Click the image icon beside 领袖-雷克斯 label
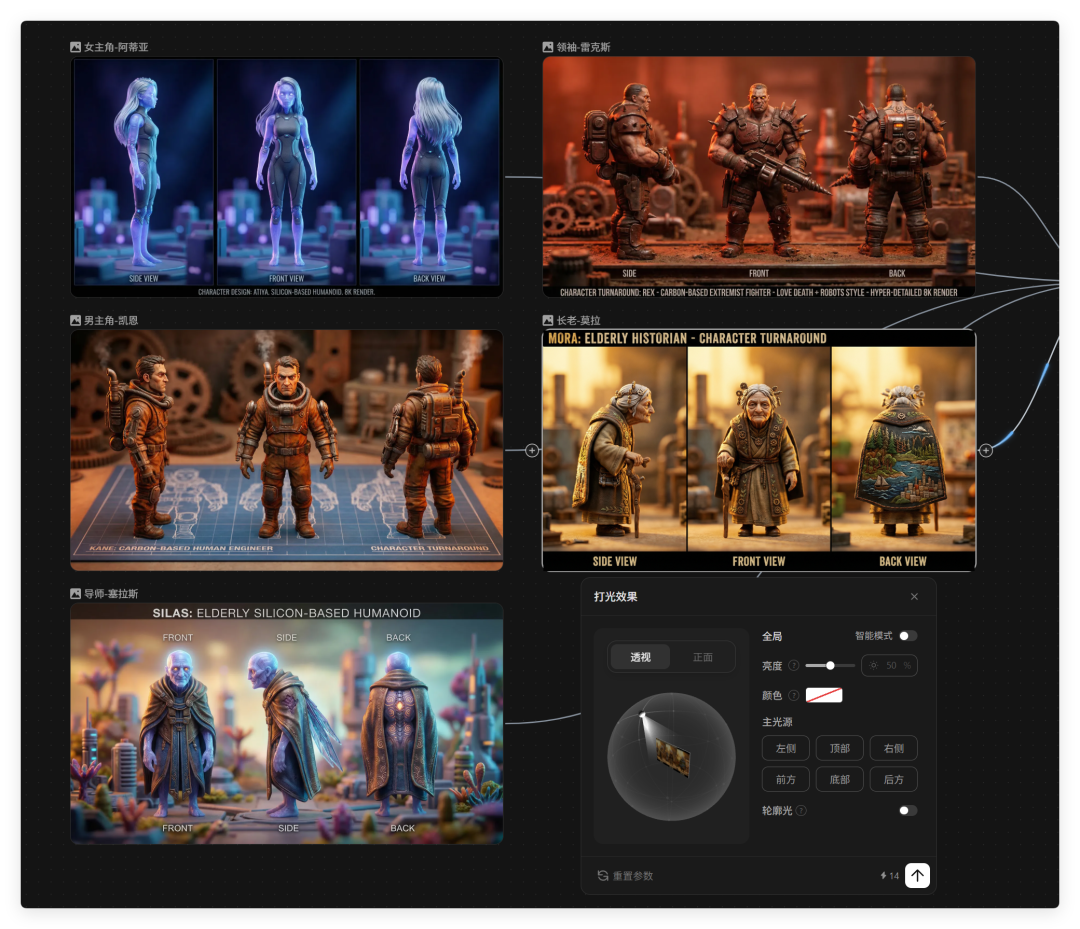Viewport: 1080px width, 929px height. click(x=548, y=47)
